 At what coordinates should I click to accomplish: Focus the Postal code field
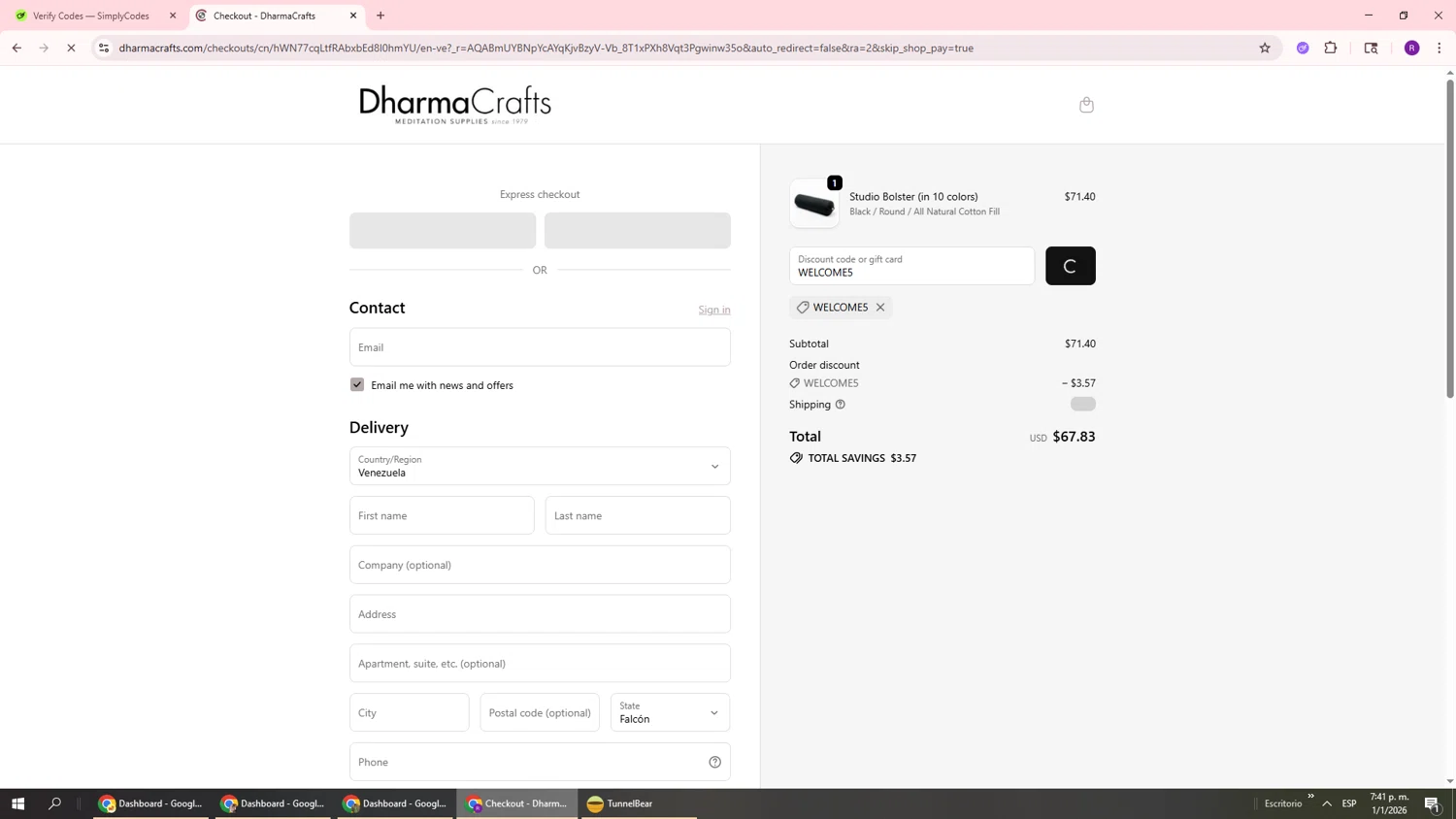pyautogui.click(x=540, y=712)
